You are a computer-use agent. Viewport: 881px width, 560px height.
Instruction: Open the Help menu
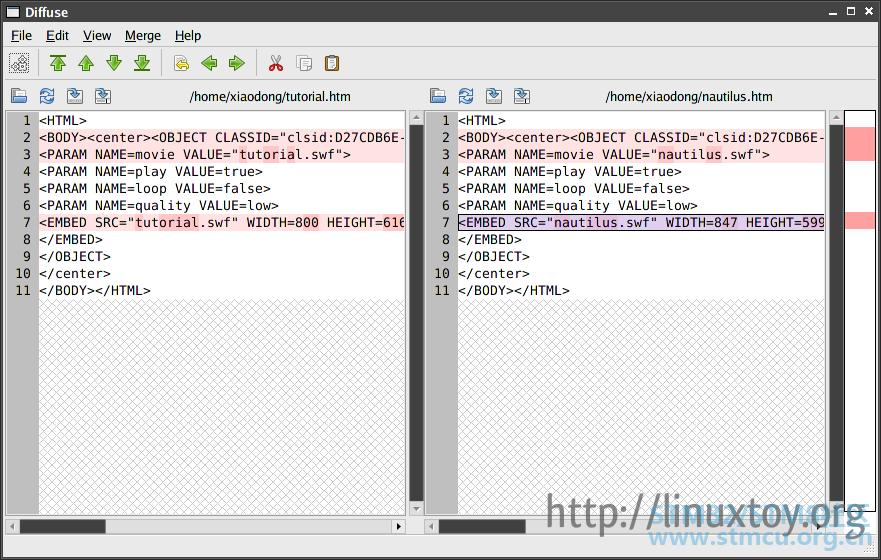(x=188, y=35)
